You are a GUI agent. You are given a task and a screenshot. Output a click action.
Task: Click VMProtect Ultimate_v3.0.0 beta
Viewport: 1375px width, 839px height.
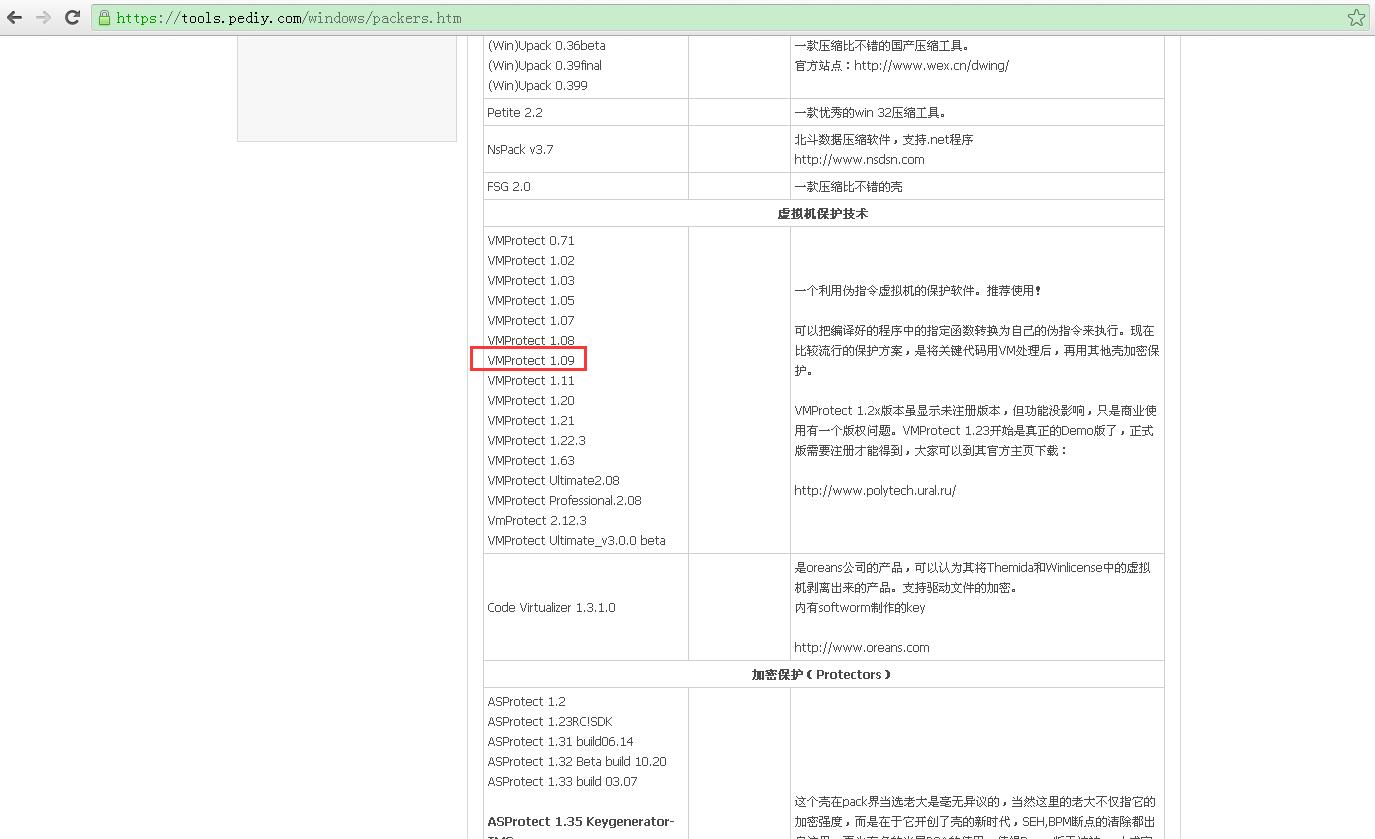(x=577, y=540)
